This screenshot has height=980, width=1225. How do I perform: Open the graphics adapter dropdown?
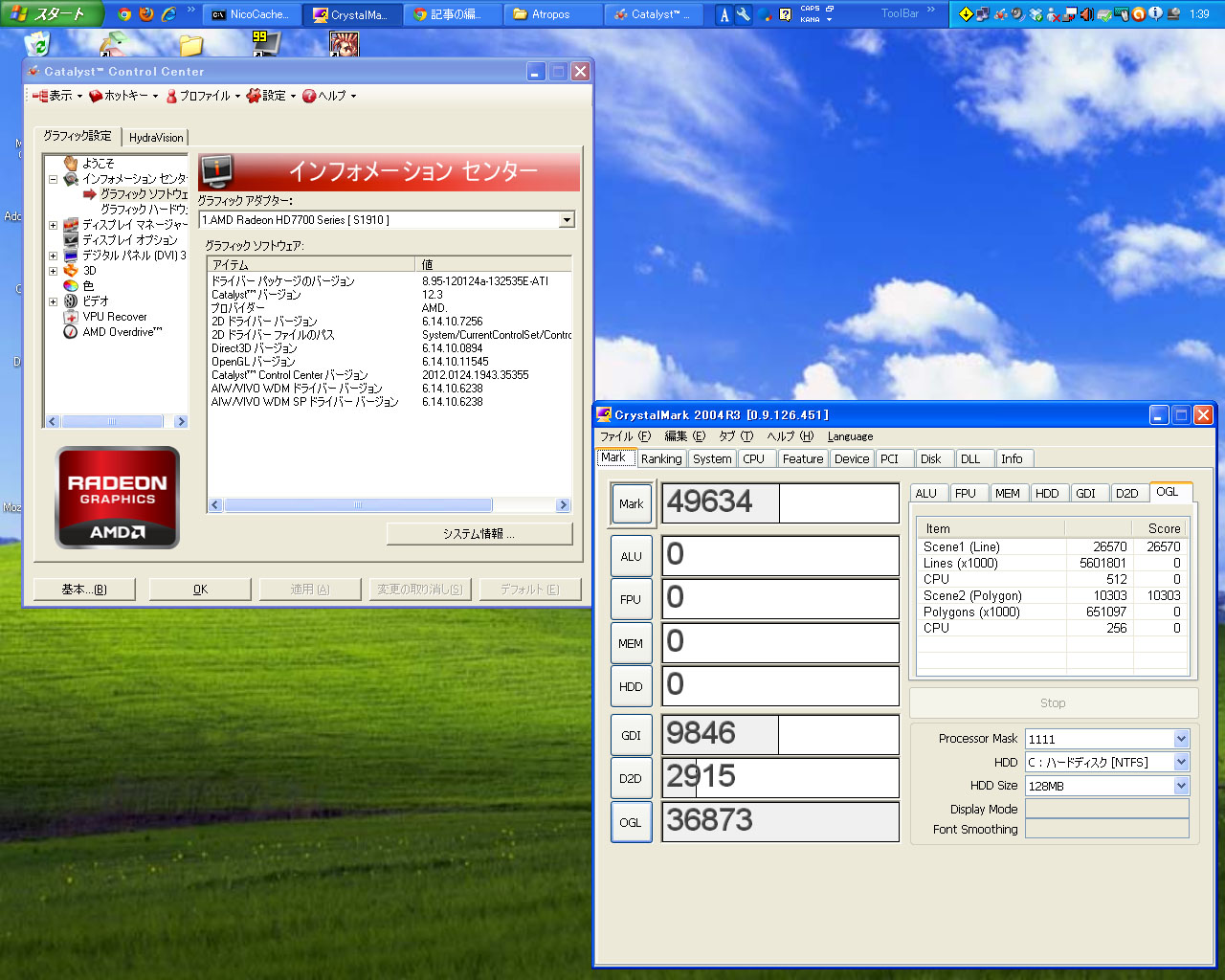tap(567, 220)
